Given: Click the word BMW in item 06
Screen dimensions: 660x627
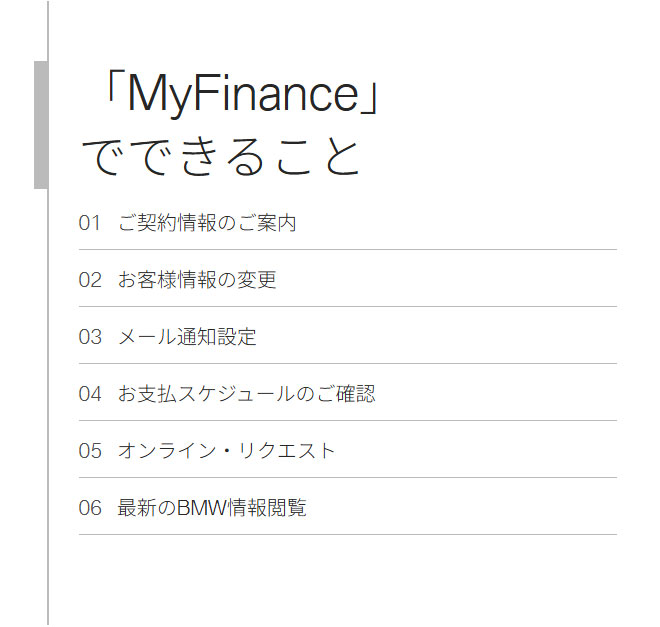Looking at the screenshot, I should pos(202,508).
